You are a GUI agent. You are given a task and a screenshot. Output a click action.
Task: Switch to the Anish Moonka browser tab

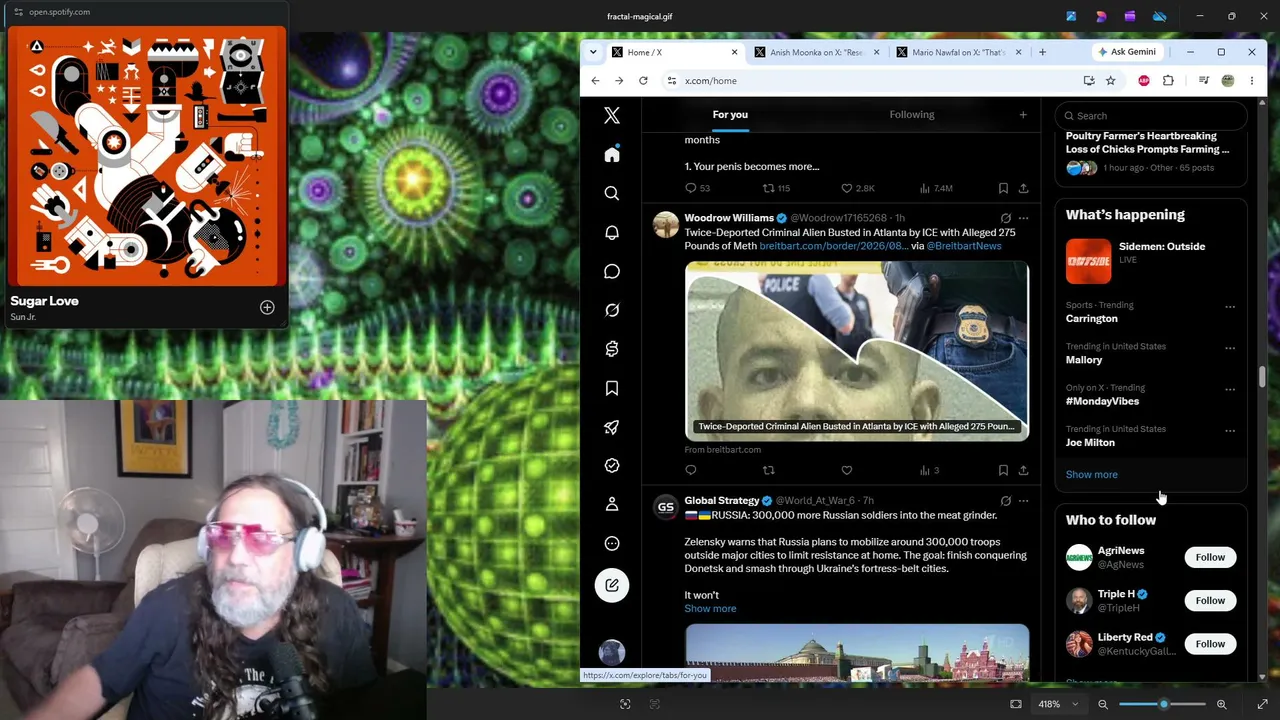tap(817, 52)
